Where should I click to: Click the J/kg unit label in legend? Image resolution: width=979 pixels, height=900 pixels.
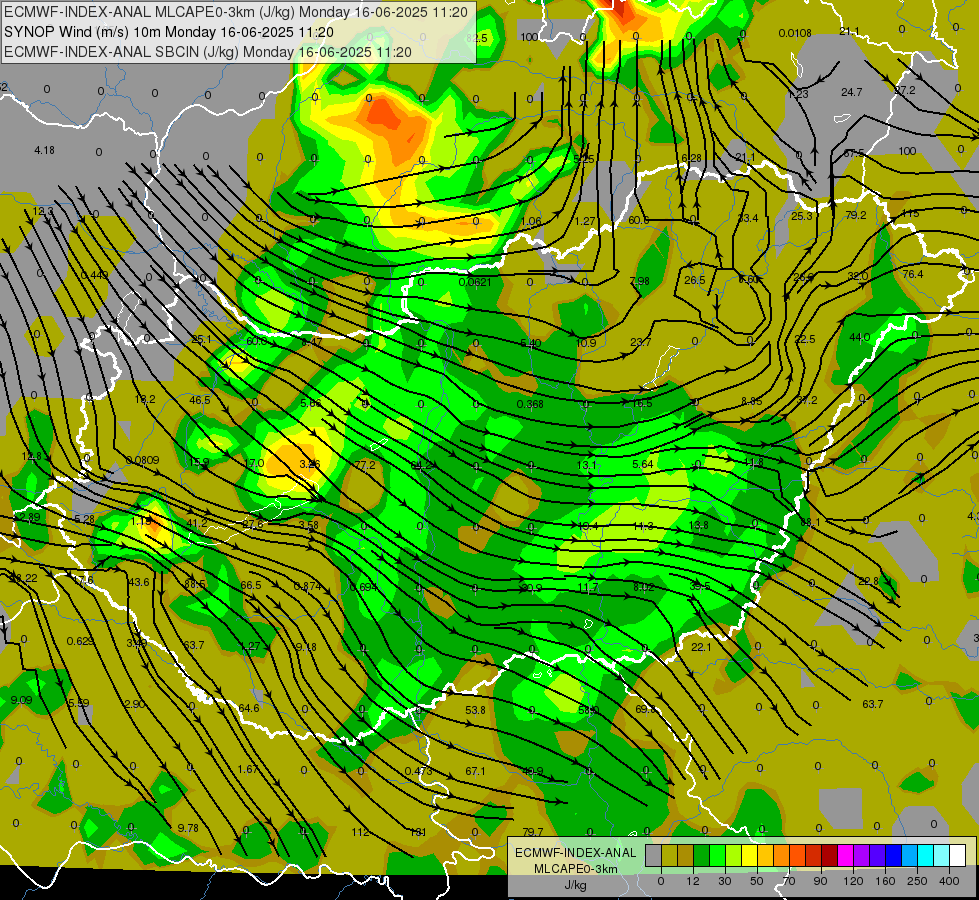[576, 884]
